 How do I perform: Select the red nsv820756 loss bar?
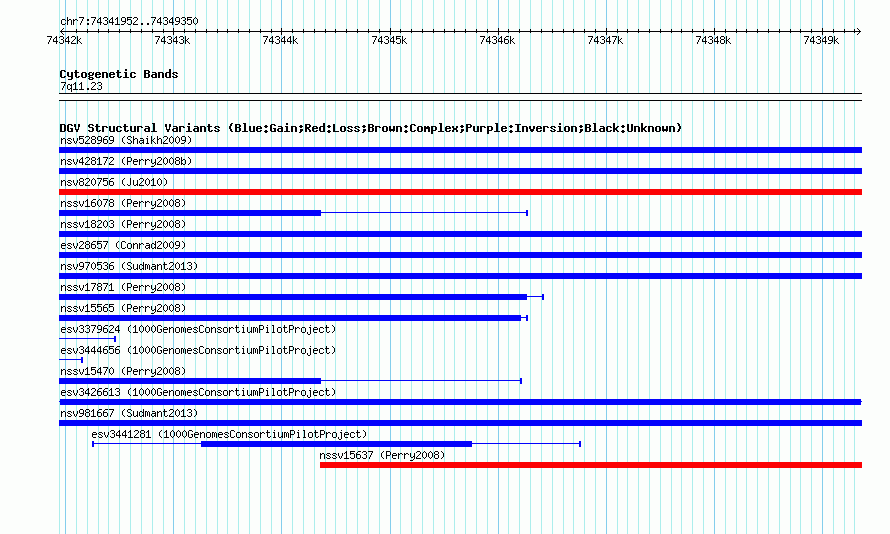tap(460, 192)
